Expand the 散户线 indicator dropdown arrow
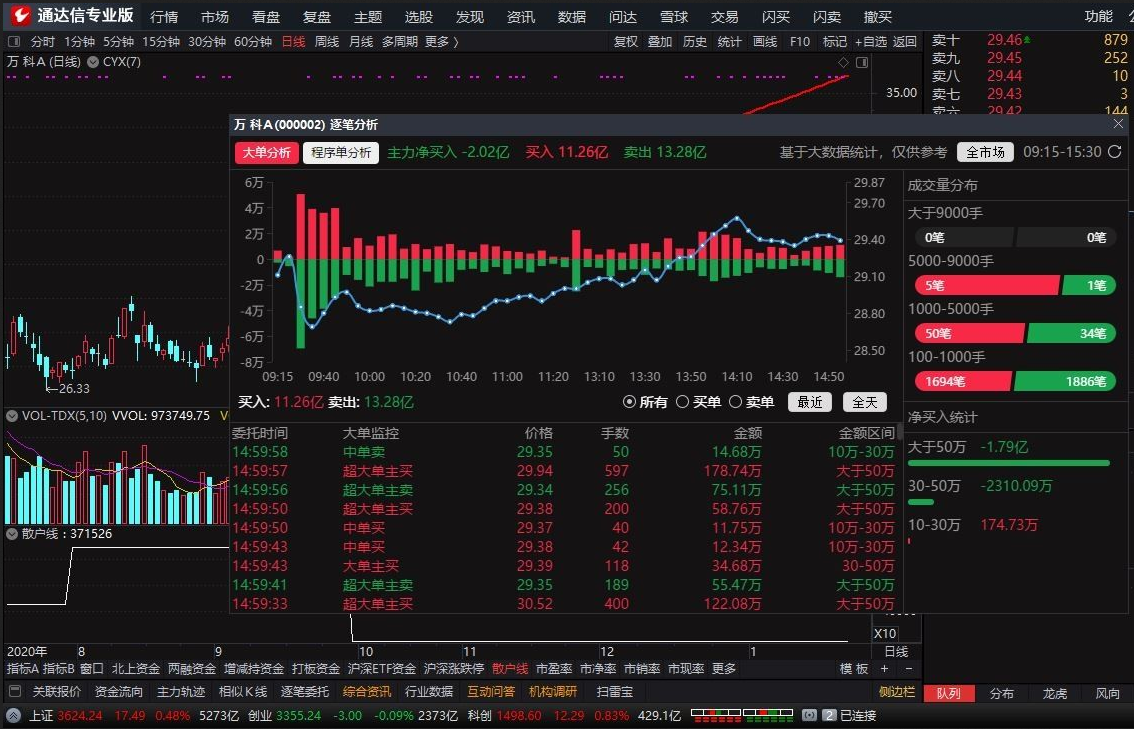This screenshot has height=729, width=1134. 12,534
